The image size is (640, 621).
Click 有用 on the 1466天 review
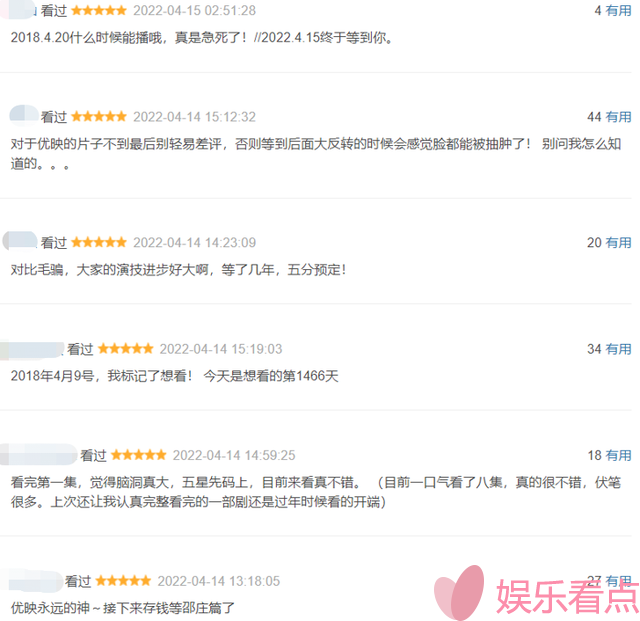coord(618,349)
